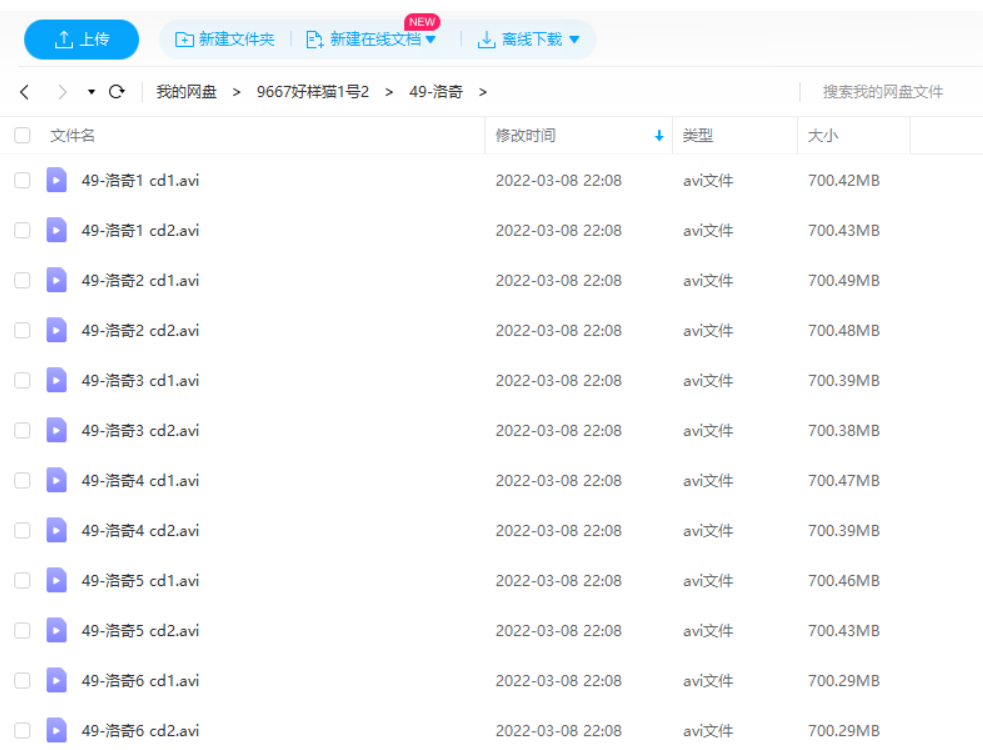Check the box for 49-洛奇2 cd1.avi
Screen dimensions: 983x750
point(22,281)
